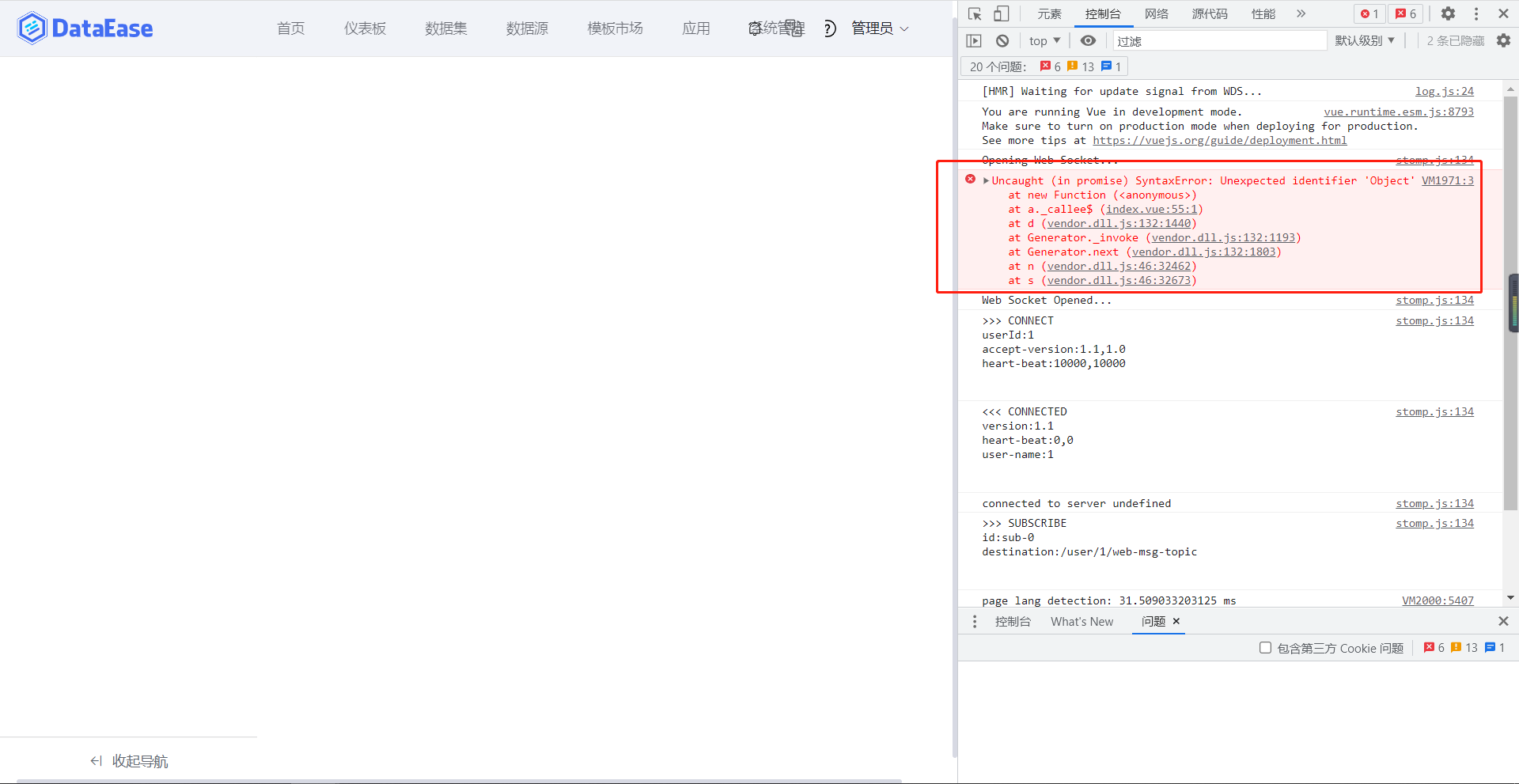
Task: Open the more tools overflow menu icon
Action: [1301, 13]
